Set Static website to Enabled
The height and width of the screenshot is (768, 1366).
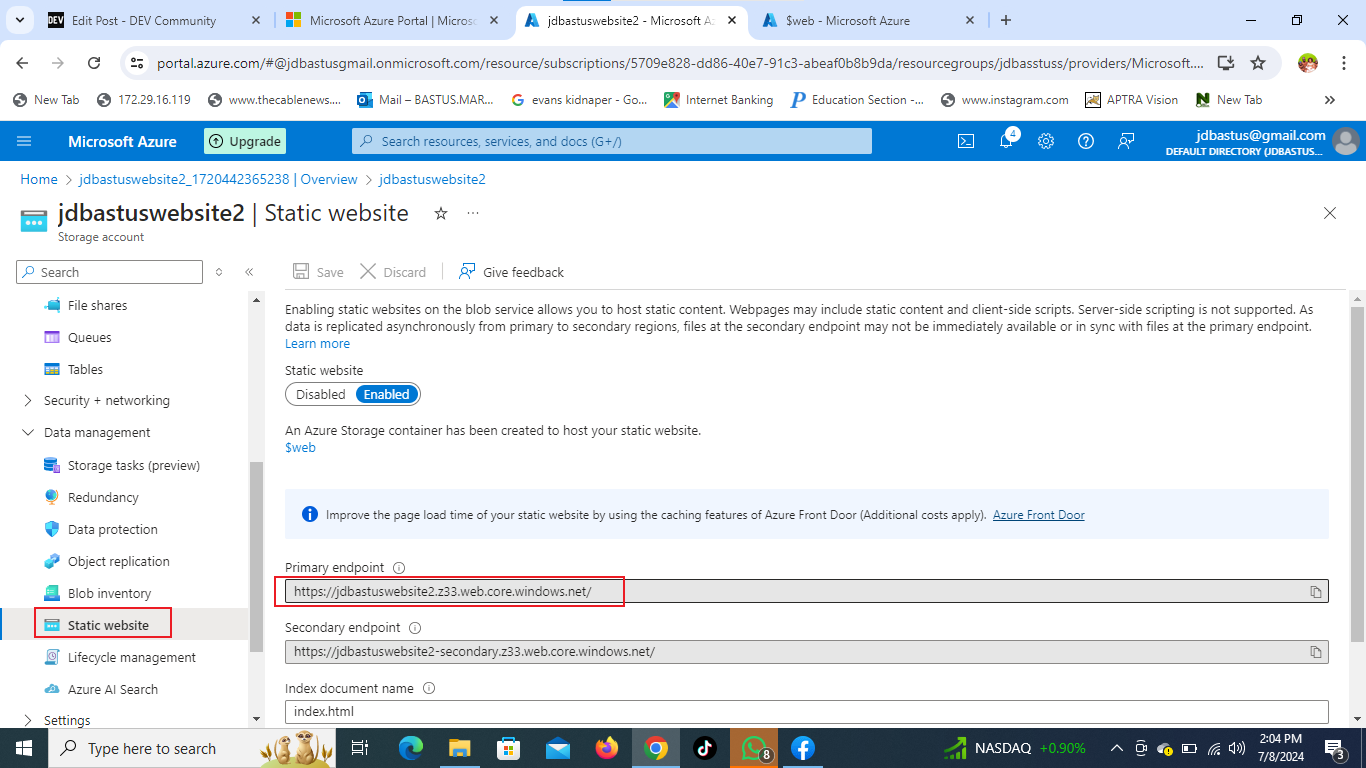point(387,394)
